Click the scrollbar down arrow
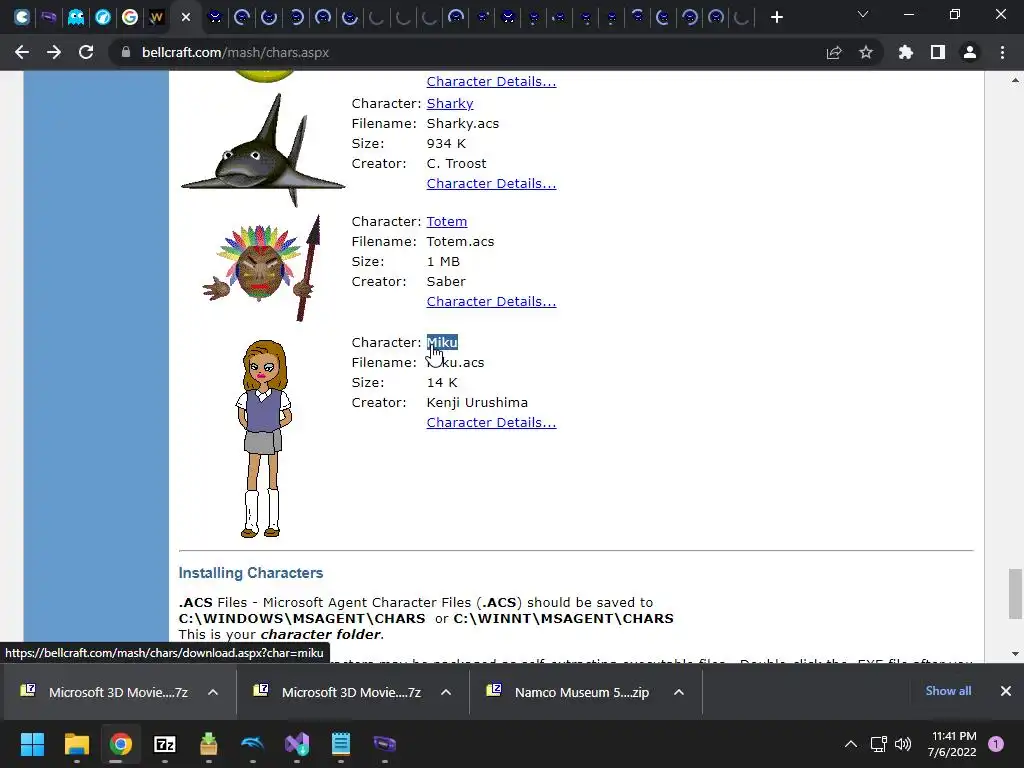Screen dimensions: 1024x768 (x=1015, y=653)
